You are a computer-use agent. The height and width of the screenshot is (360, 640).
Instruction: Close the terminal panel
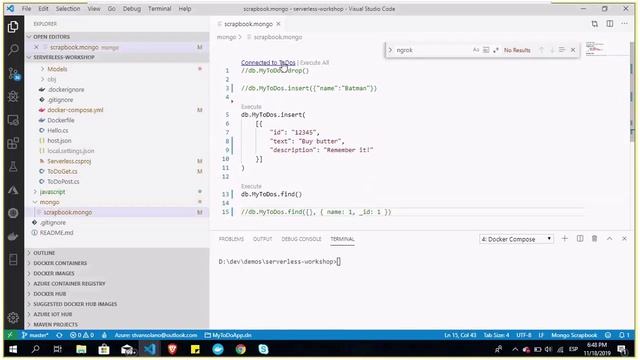pyautogui.click(x=624, y=239)
